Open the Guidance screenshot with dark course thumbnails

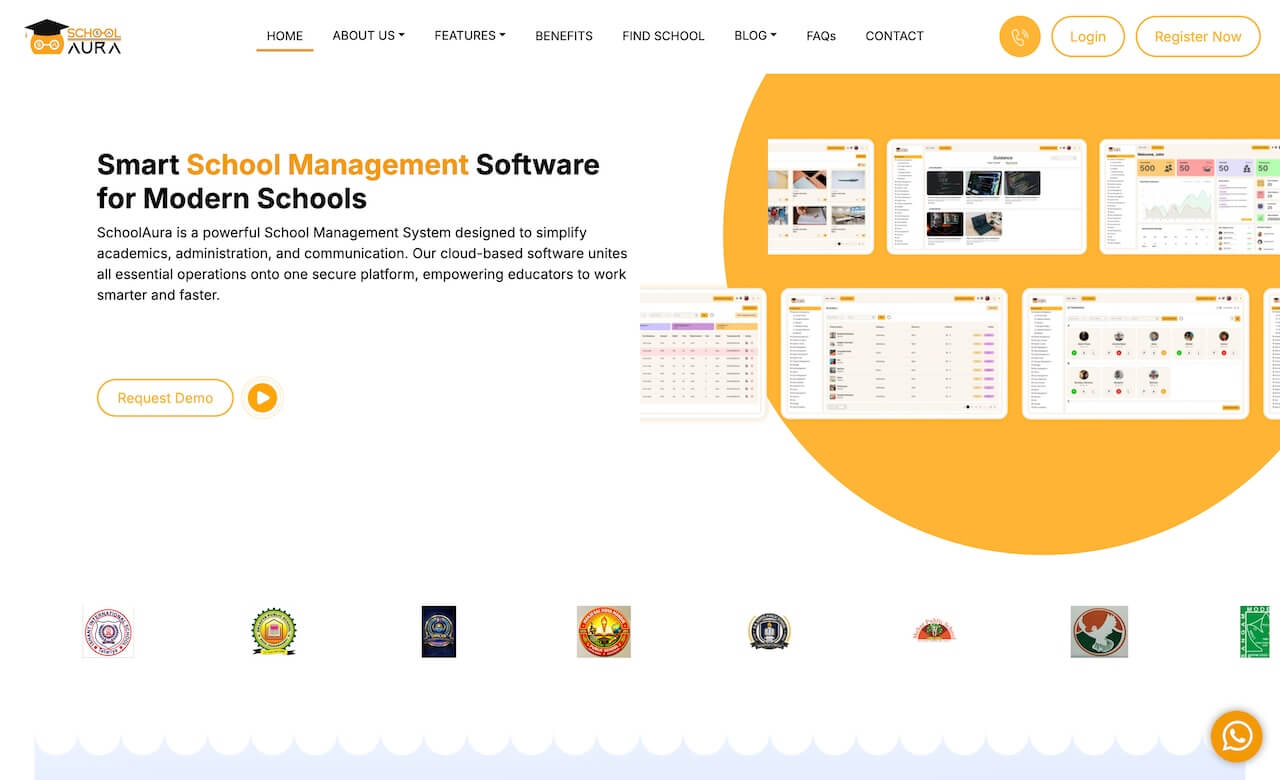[x=986, y=196]
